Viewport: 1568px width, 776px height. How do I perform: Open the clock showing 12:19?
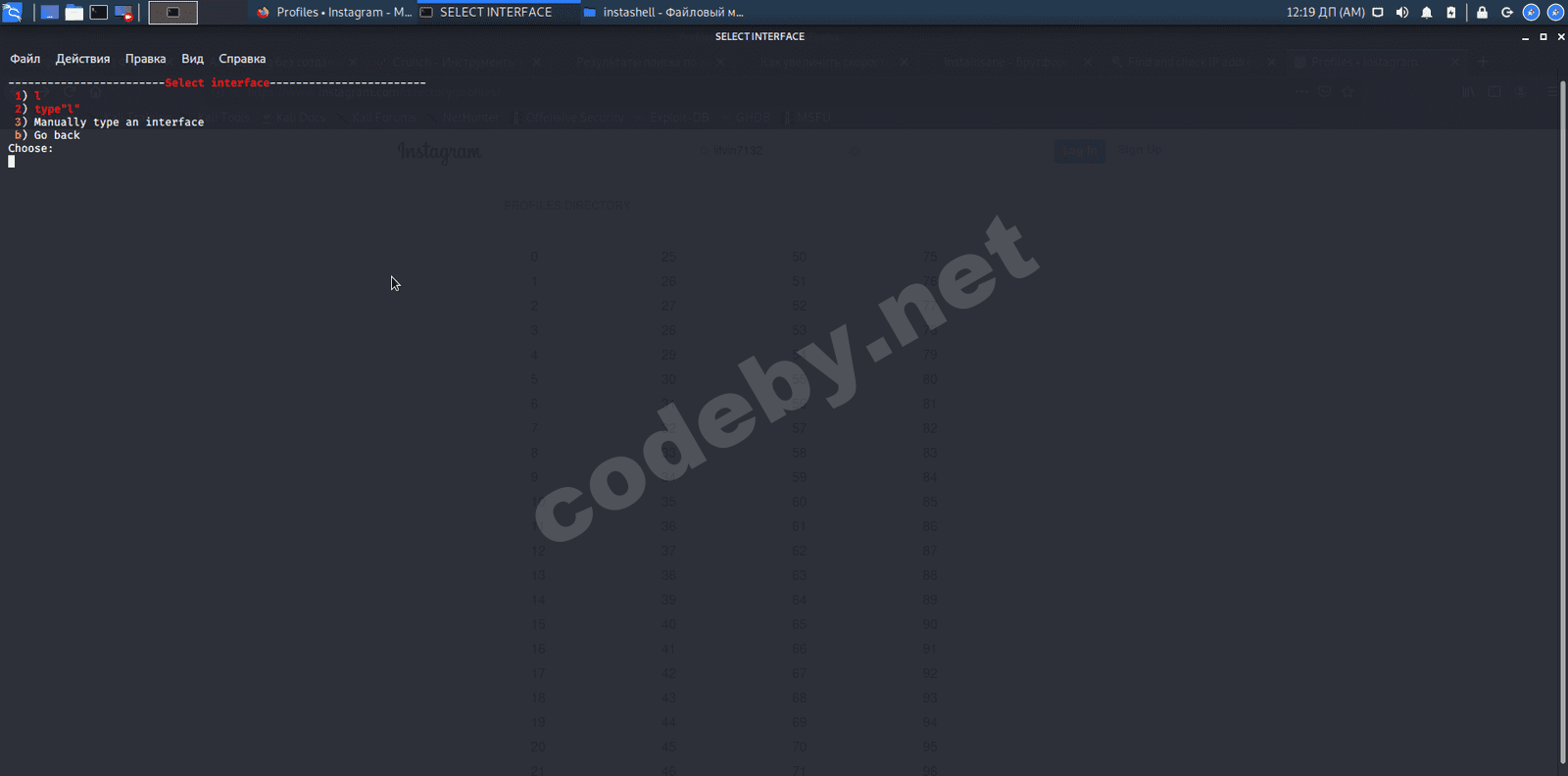click(1325, 13)
